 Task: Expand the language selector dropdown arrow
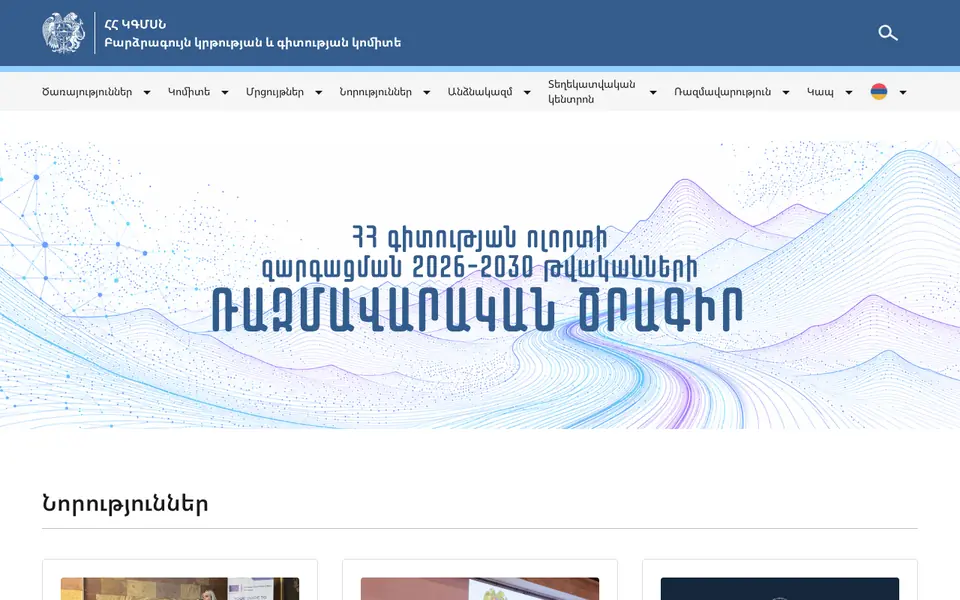(x=902, y=92)
